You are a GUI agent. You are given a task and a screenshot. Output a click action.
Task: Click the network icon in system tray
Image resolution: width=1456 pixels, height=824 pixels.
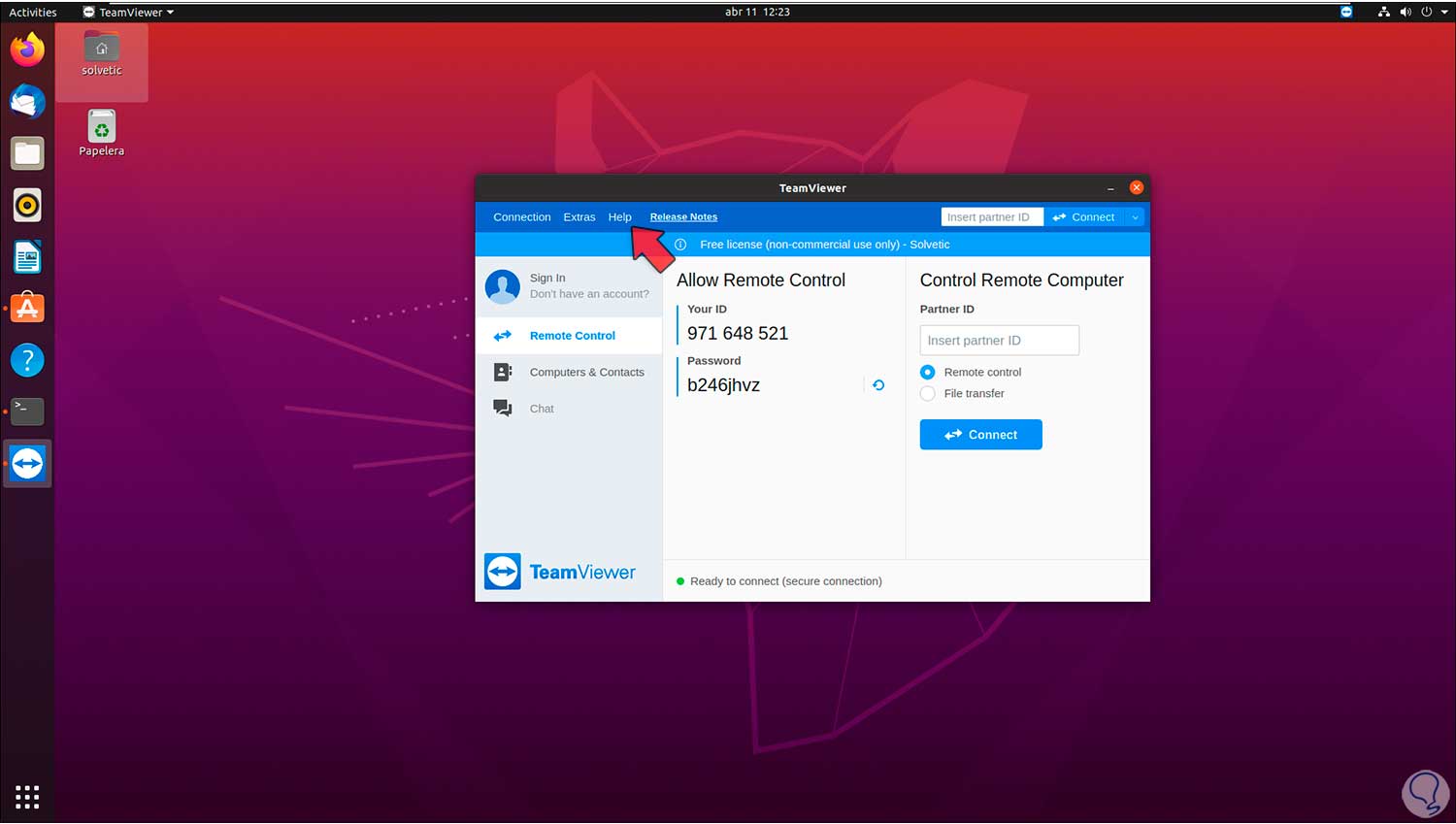pyautogui.click(x=1384, y=12)
